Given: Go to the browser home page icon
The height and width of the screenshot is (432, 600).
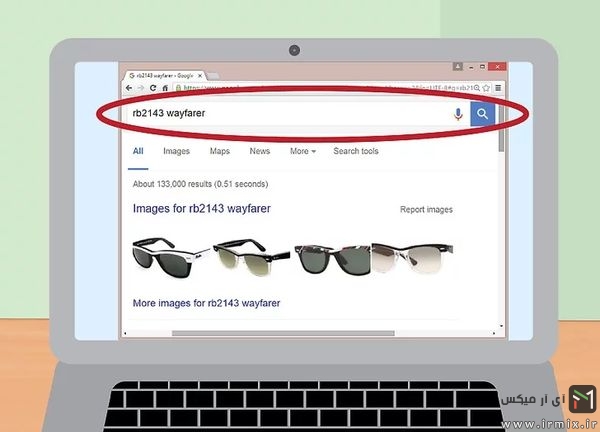Looking at the screenshot, I should coord(165,88).
